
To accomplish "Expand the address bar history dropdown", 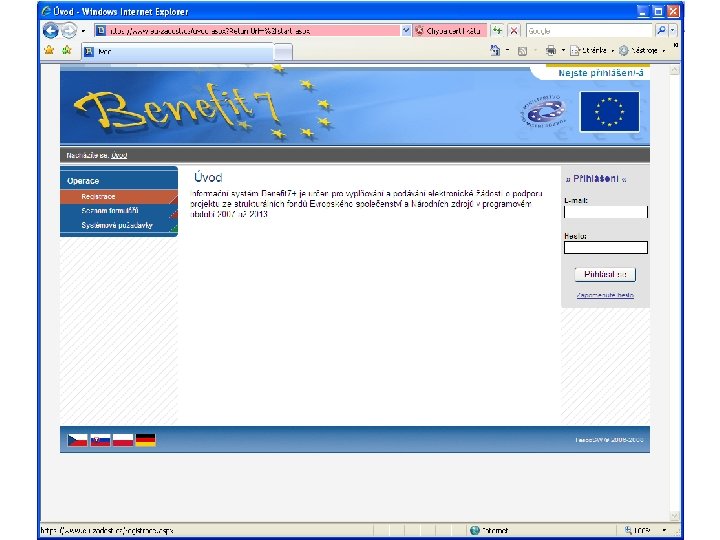I will (406, 31).
